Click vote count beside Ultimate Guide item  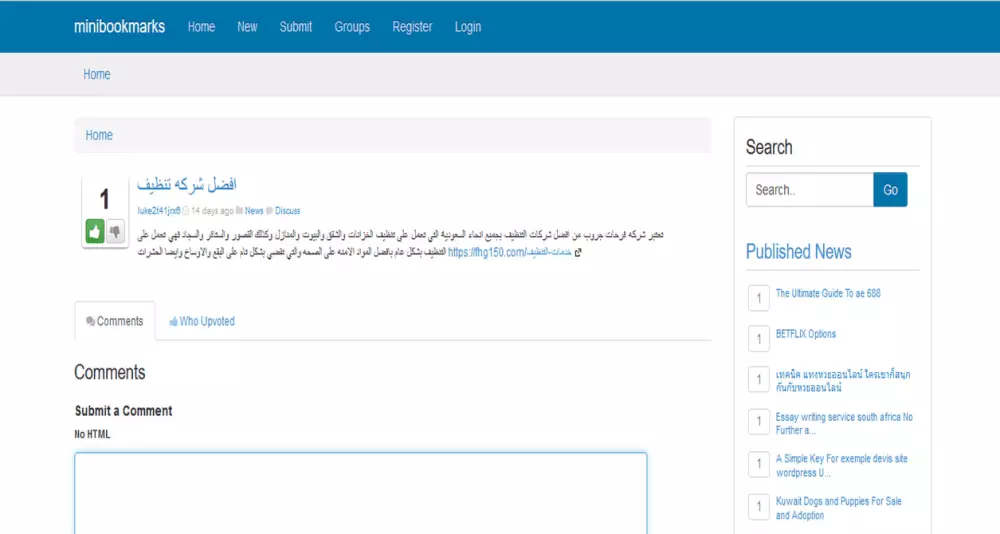759,298
